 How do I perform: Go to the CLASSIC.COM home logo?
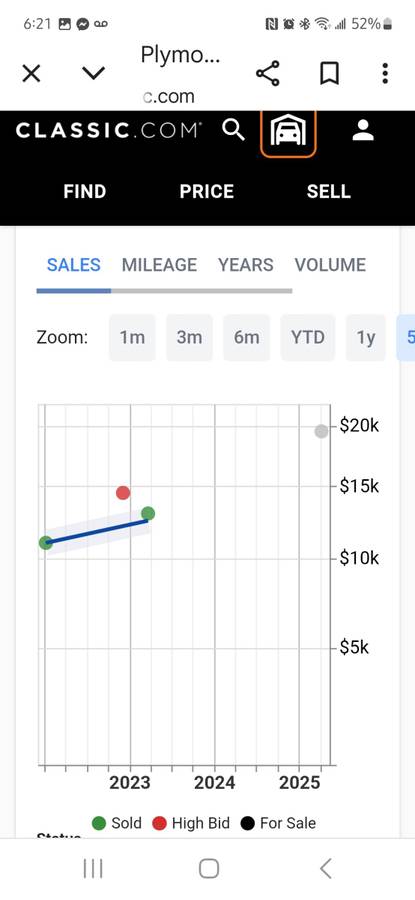coord(108,130)
